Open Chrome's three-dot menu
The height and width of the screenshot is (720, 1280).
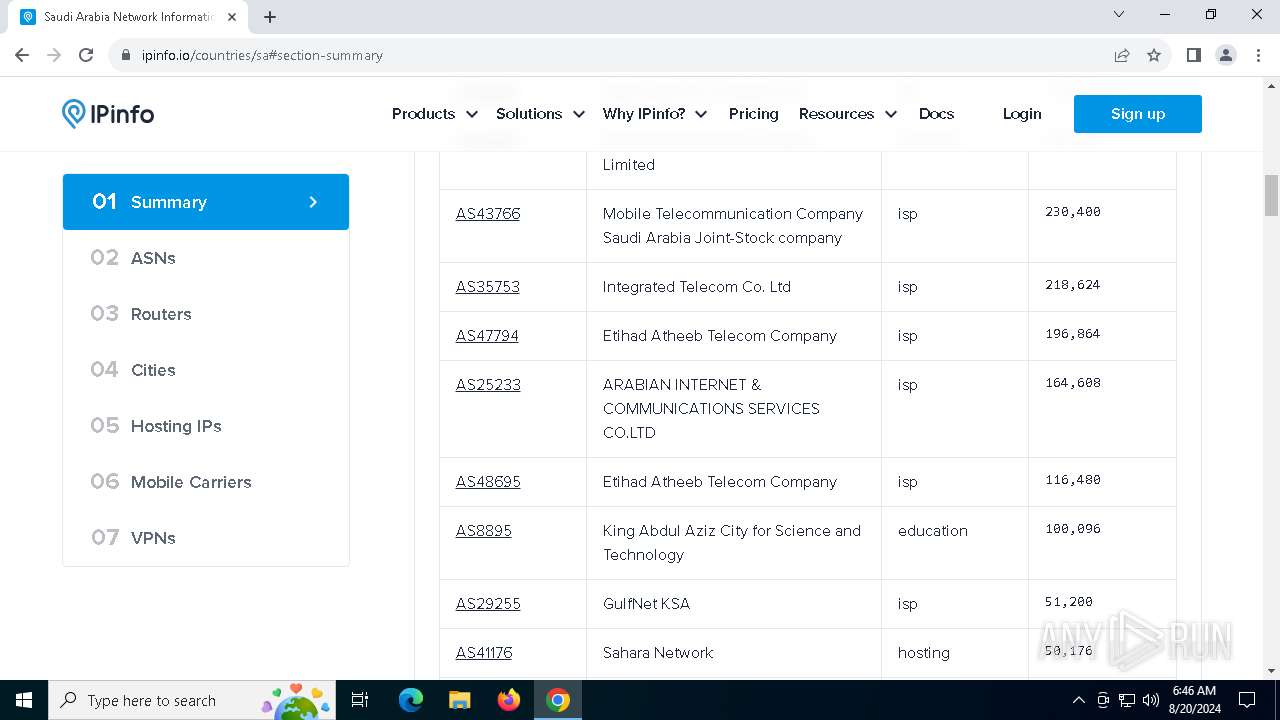click(x=1258, y=55)
